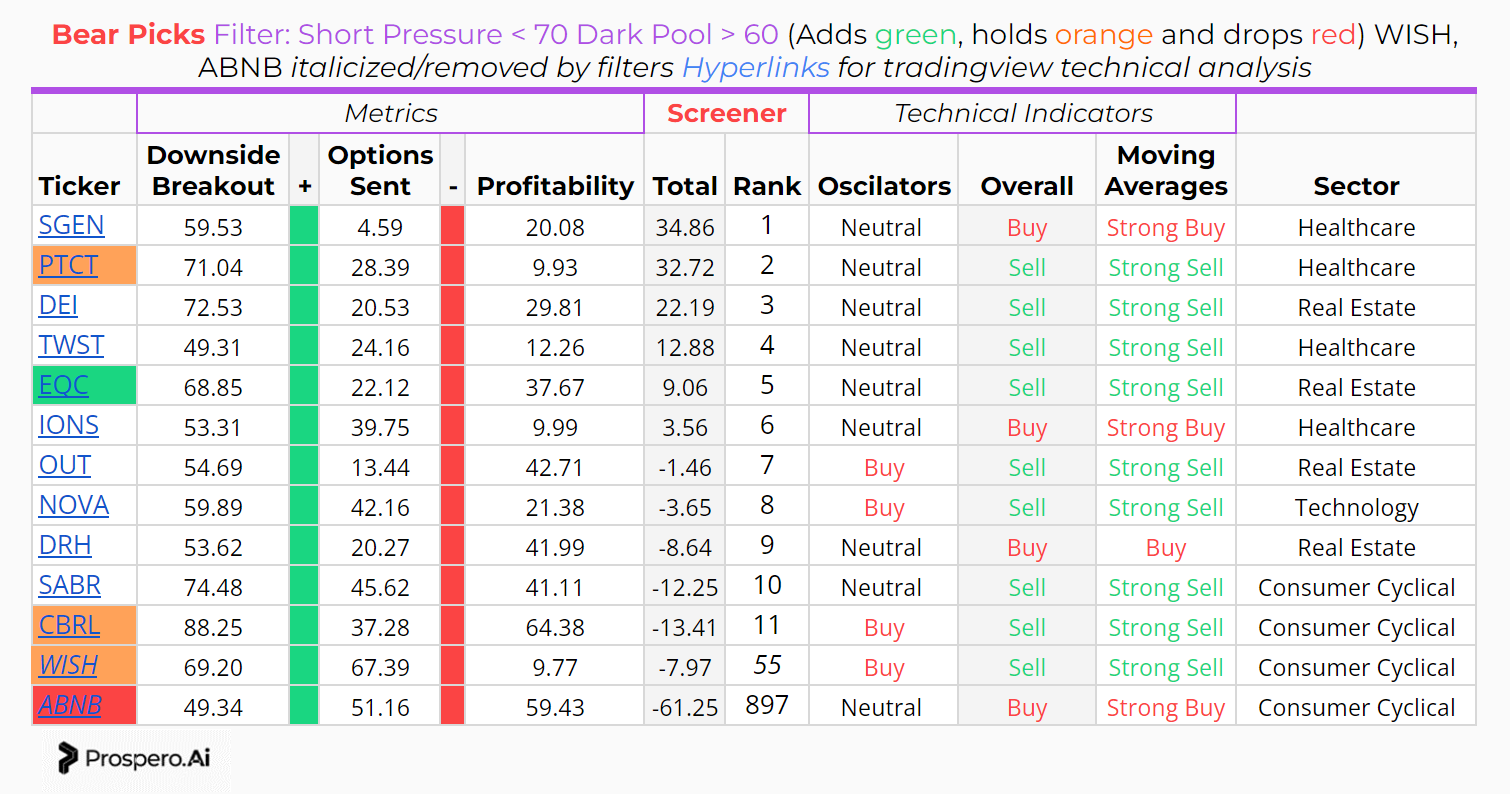1510x794 pixels.
Task: Click OUT oscillators Buy cell
Action: coord(884,467)
